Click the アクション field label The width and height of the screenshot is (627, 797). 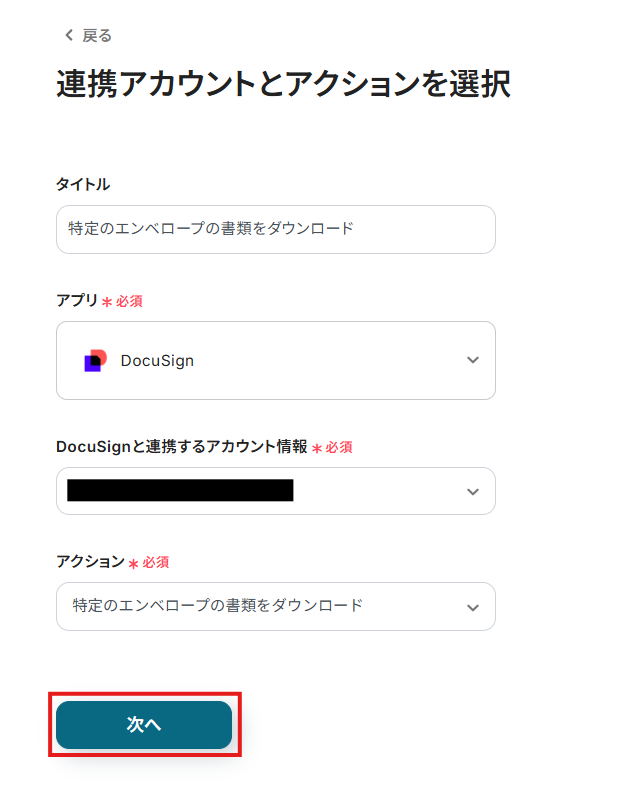click(90, 562)
